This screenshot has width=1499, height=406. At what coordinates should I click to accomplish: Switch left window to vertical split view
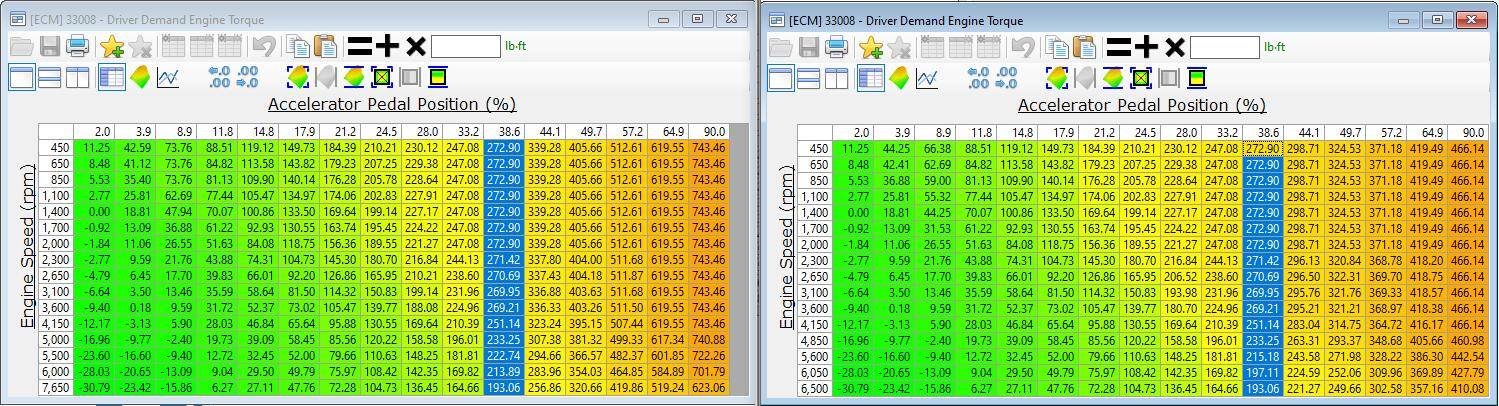pyautogui.click(x=77, y=77)
